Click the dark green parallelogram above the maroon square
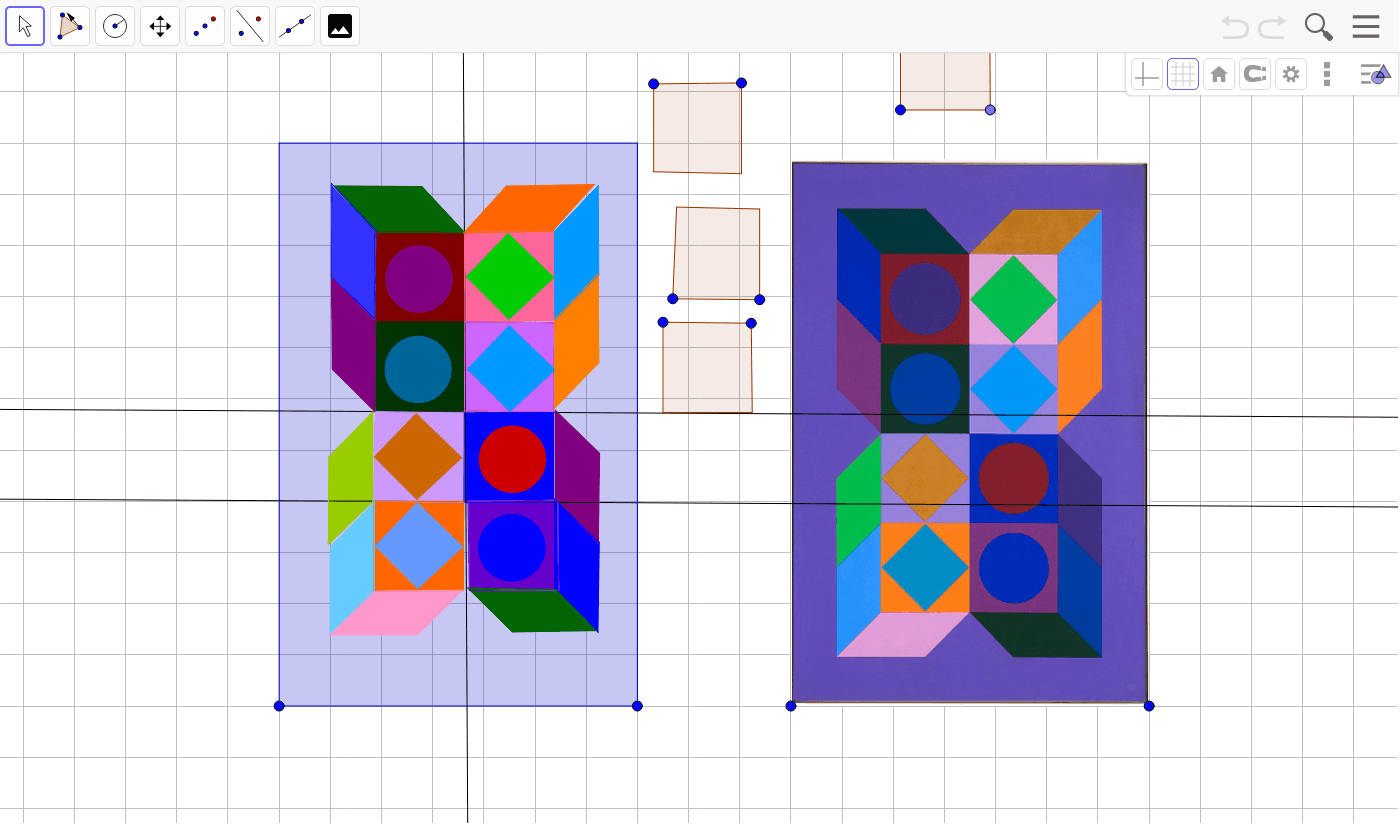Viewport: 1400px width, 825px height. point(398,209)
